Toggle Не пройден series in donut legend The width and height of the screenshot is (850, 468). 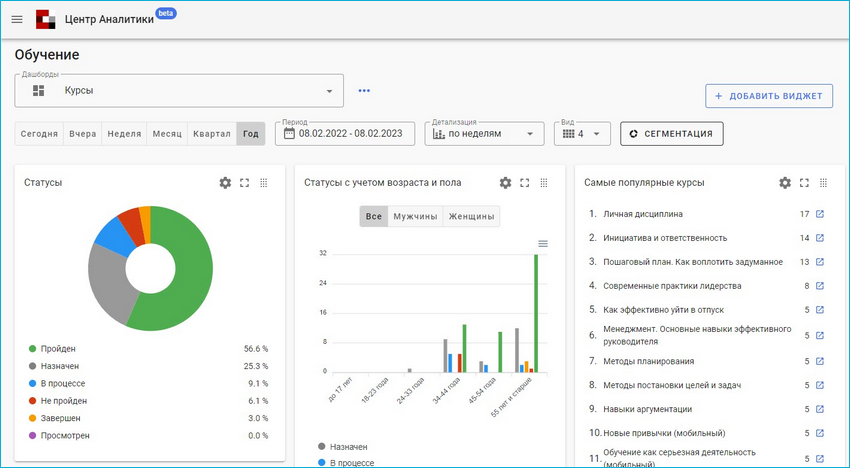(x=57, y=401)
